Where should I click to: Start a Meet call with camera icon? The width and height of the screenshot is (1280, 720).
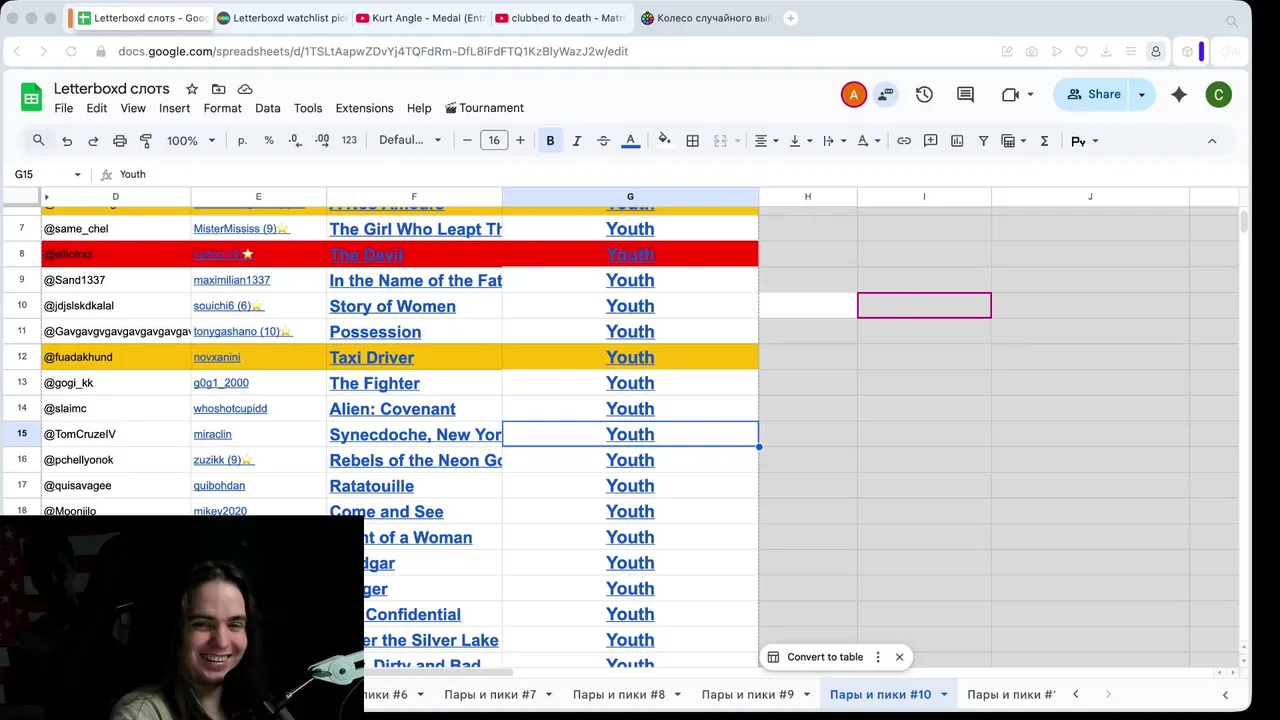tap(1011, 94)
